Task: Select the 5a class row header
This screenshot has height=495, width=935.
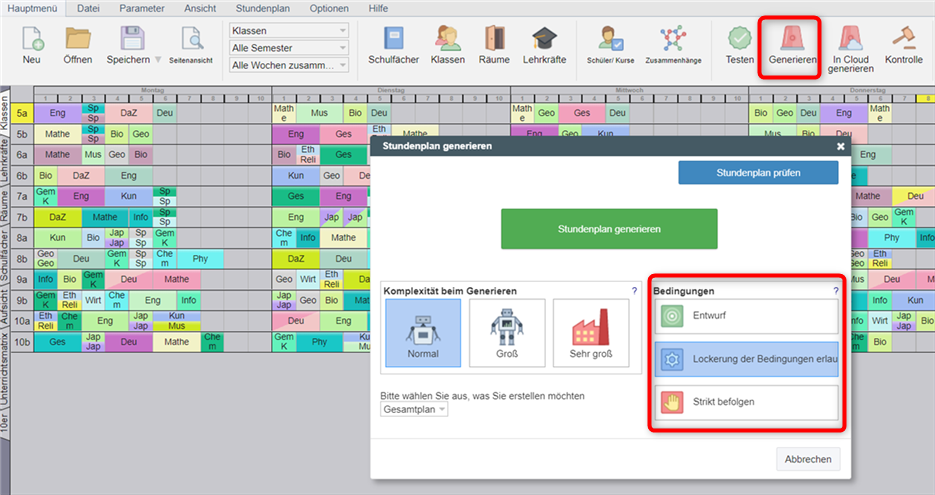Action: click(22, 113)
